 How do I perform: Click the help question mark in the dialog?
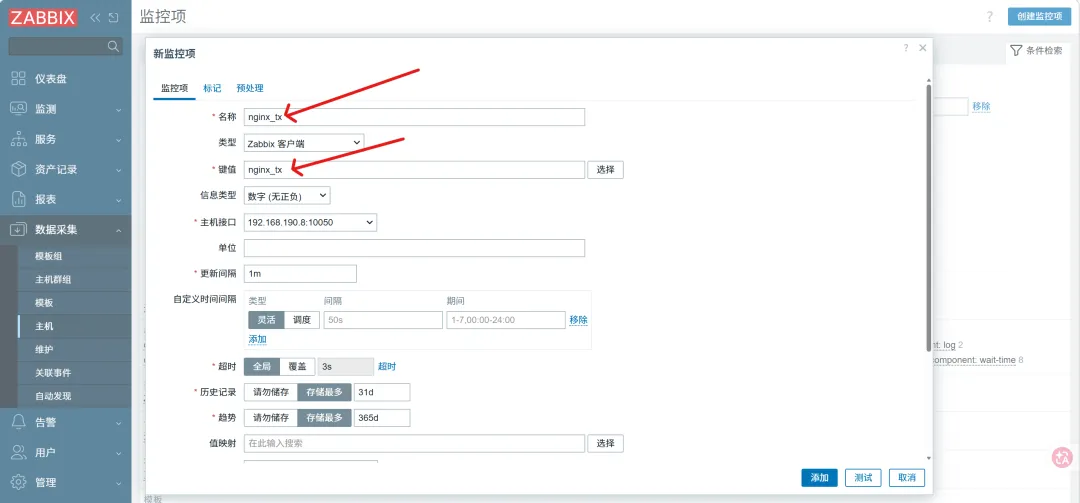pyautogui.click(x=906, y=48)
